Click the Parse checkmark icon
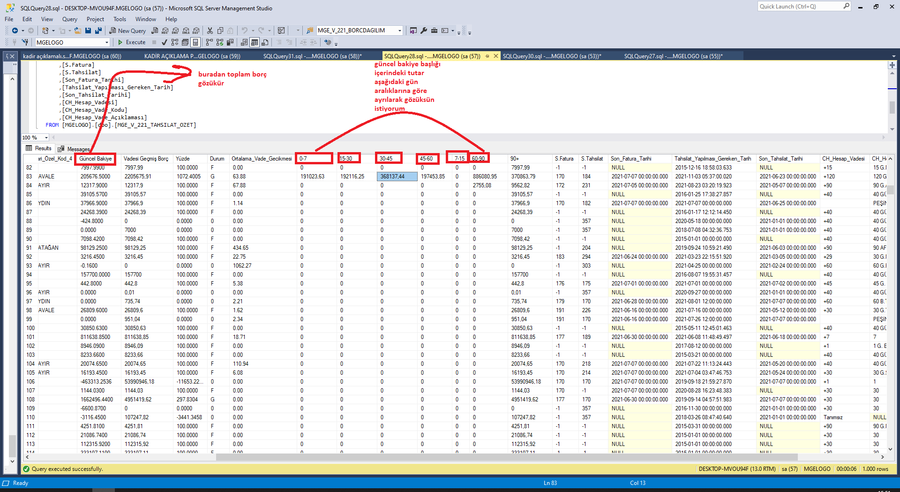 pos(164,42)
